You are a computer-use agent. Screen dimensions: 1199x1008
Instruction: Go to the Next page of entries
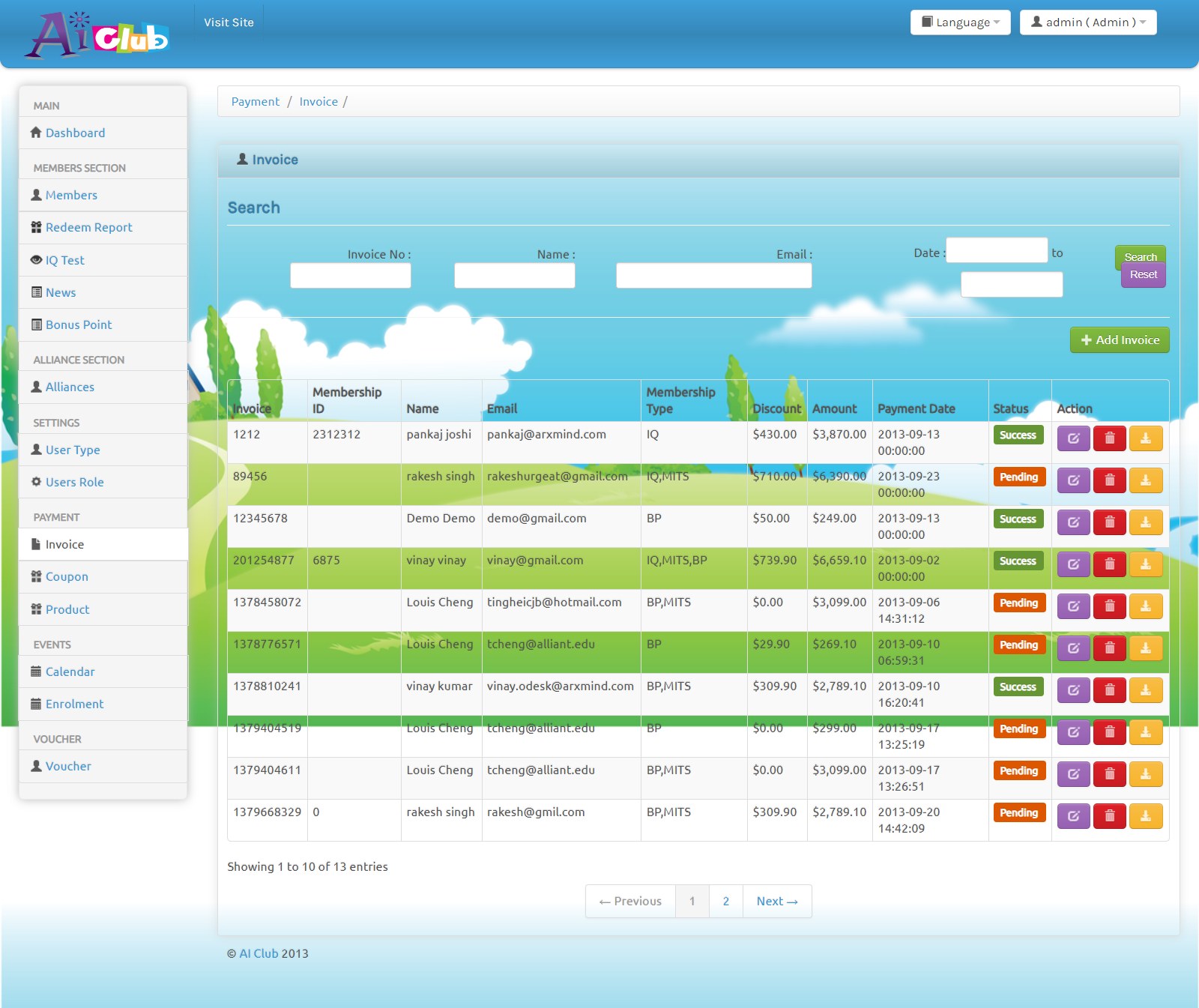pos(777,902)
